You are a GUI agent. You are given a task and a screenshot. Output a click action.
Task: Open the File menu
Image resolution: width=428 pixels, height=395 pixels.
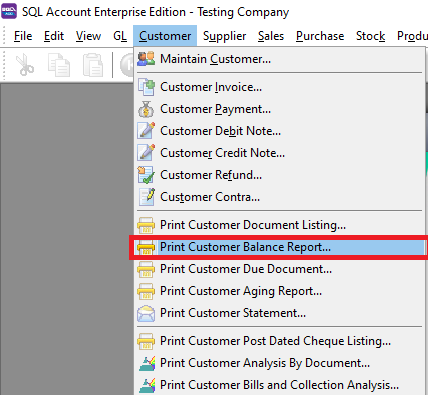(23, 36)
